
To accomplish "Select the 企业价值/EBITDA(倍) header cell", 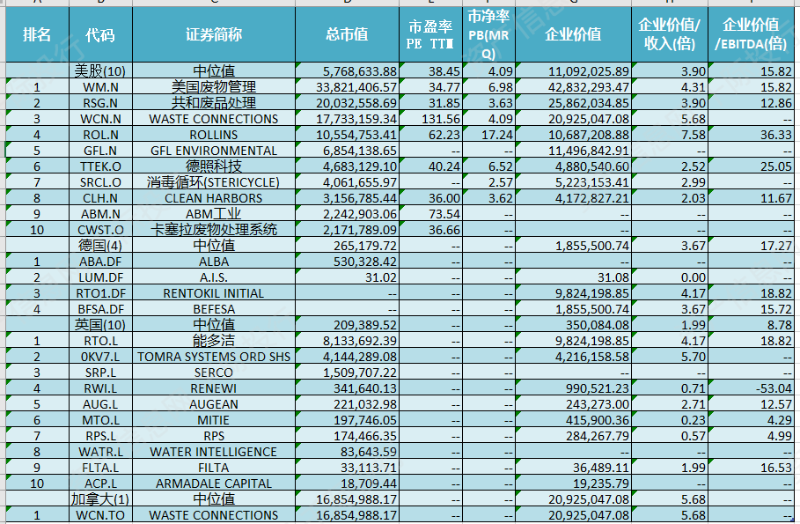I will (751, 35).
